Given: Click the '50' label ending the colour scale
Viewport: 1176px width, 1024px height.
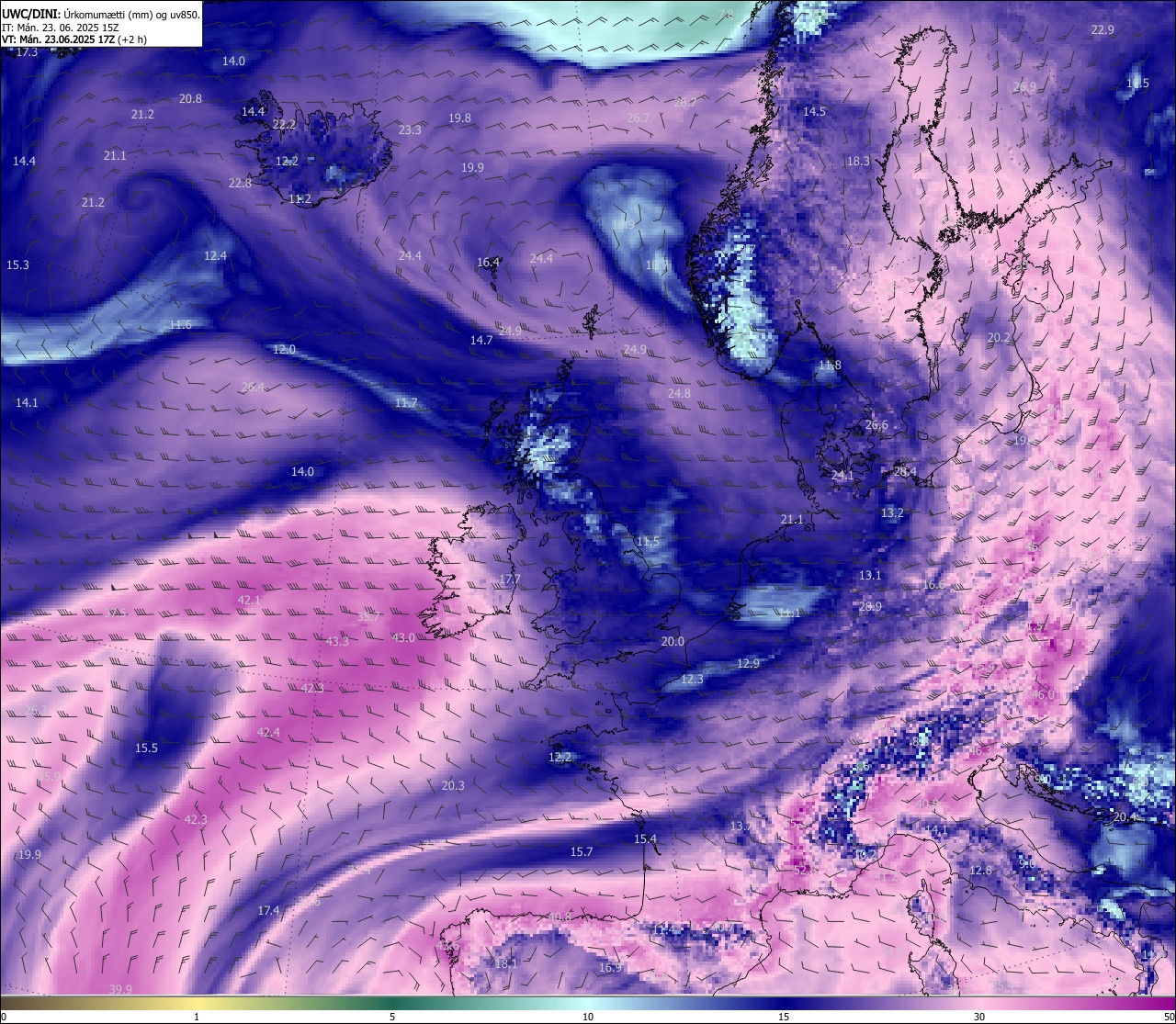Looking at the screenshot, I should pyautogui.click(x=1169, y=1018).
